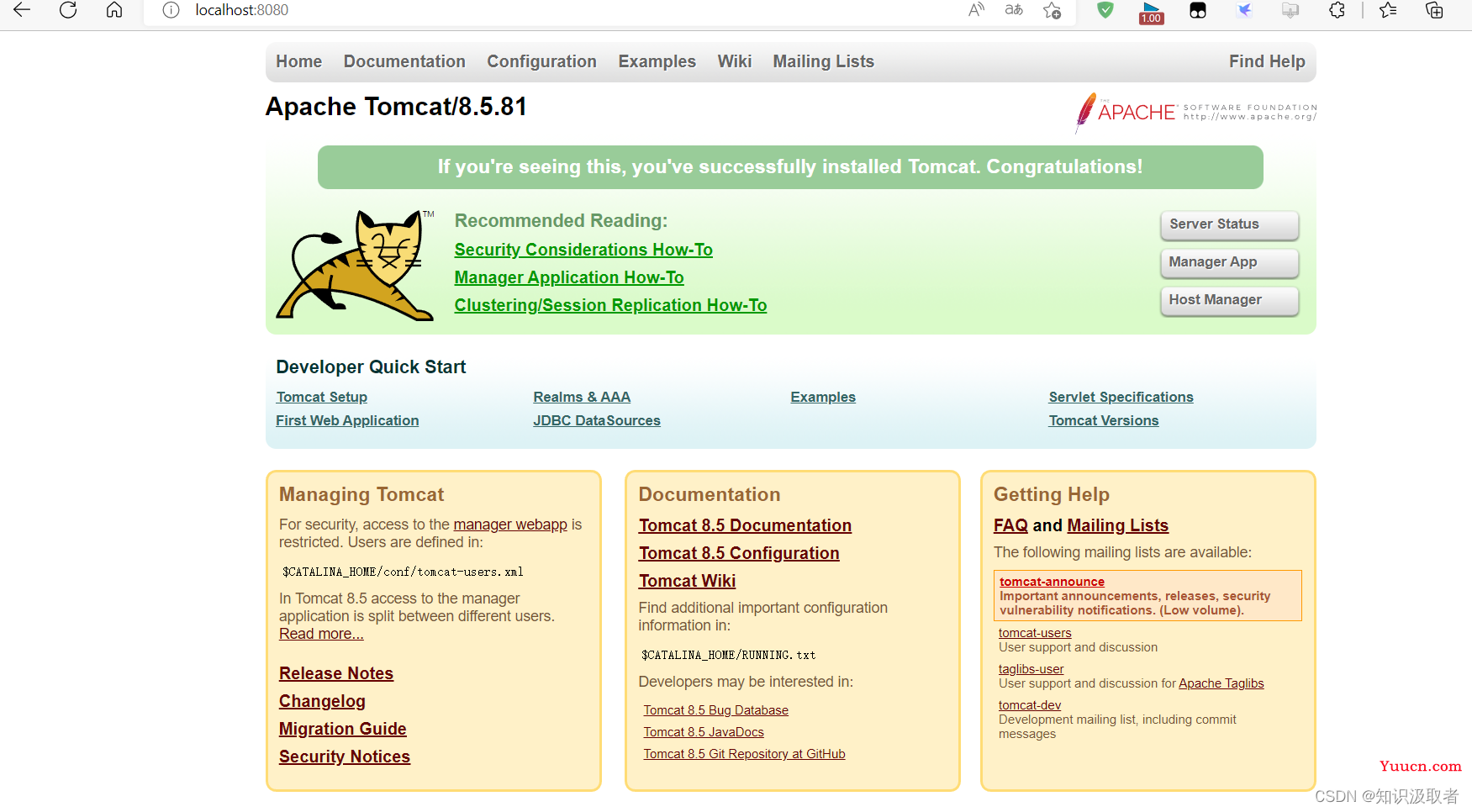Open the grayed download extension icon

coord(1290,10)
